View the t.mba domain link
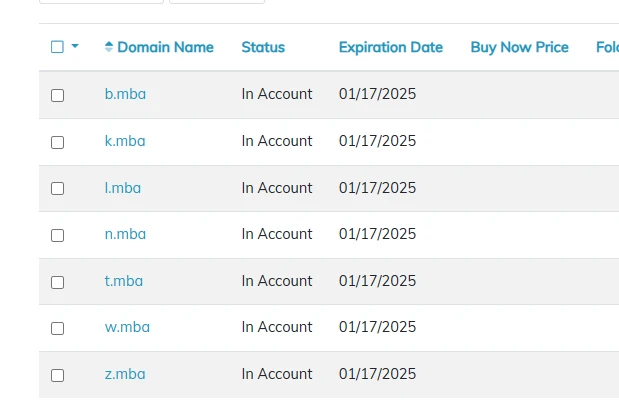Image resolution: width=619 pixels, height=407 pixels. click(124, 281)
